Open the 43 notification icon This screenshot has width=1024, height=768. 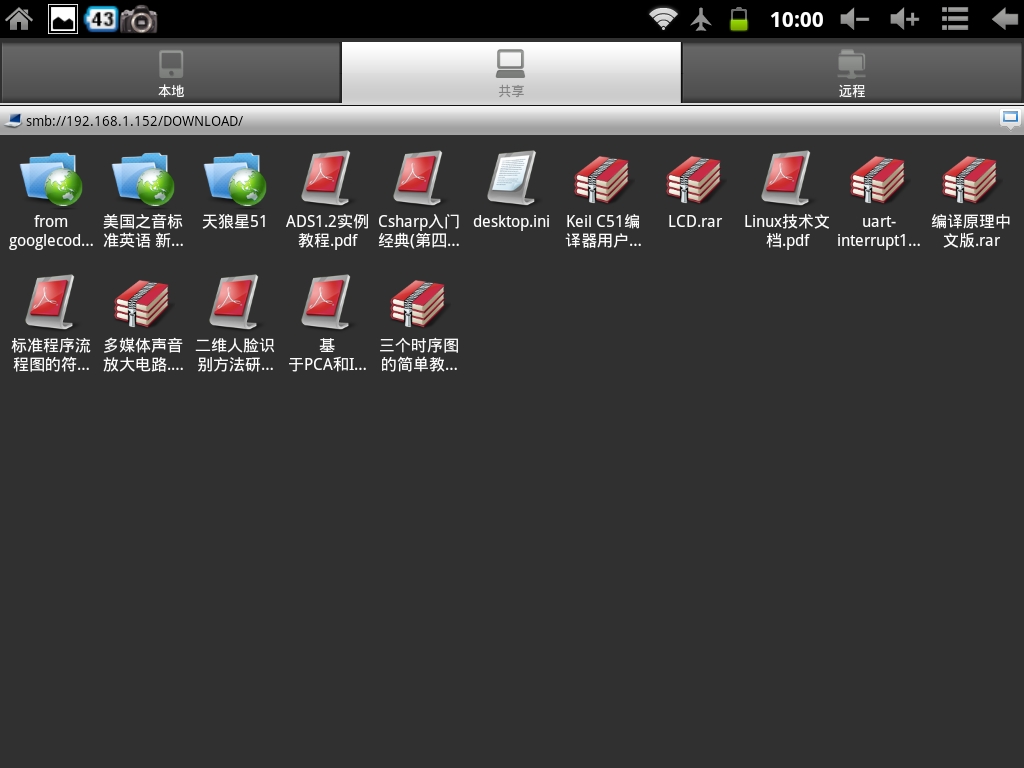[102, 19]
